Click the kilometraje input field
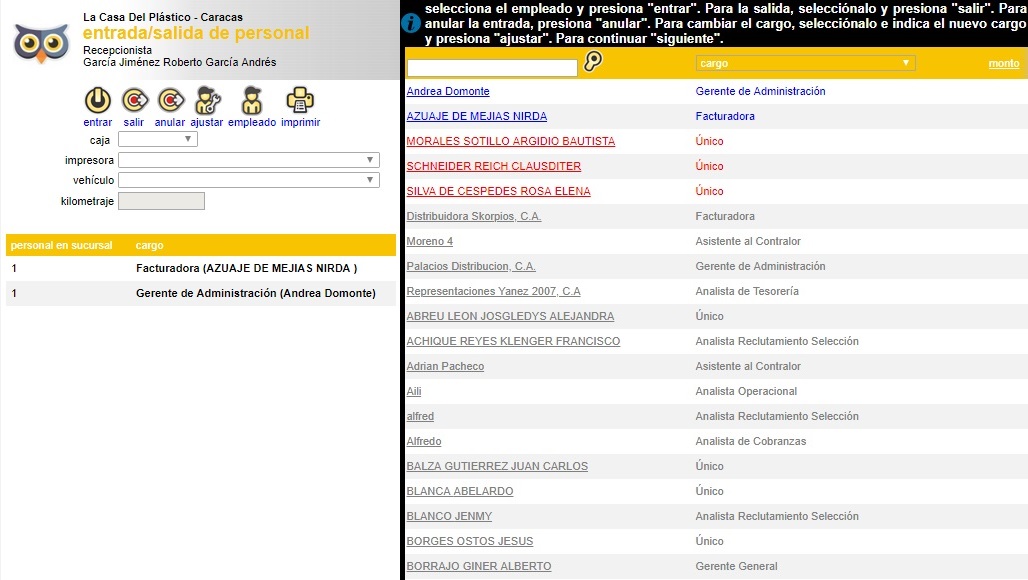 pyautogui.click(x=161, y=201)
